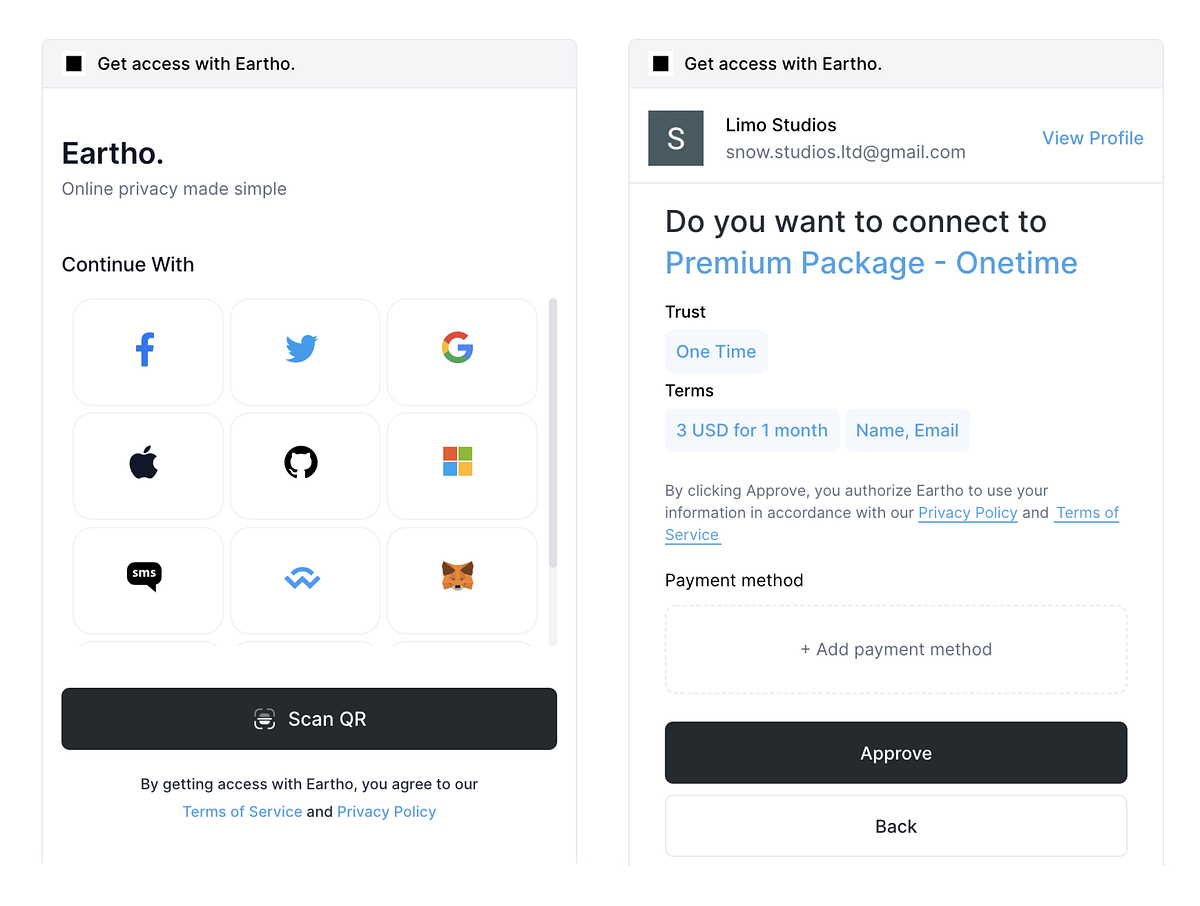Choose the Apple sign-in icon
The height and width of the screenshot is (906, 1200).
(147, 465)
